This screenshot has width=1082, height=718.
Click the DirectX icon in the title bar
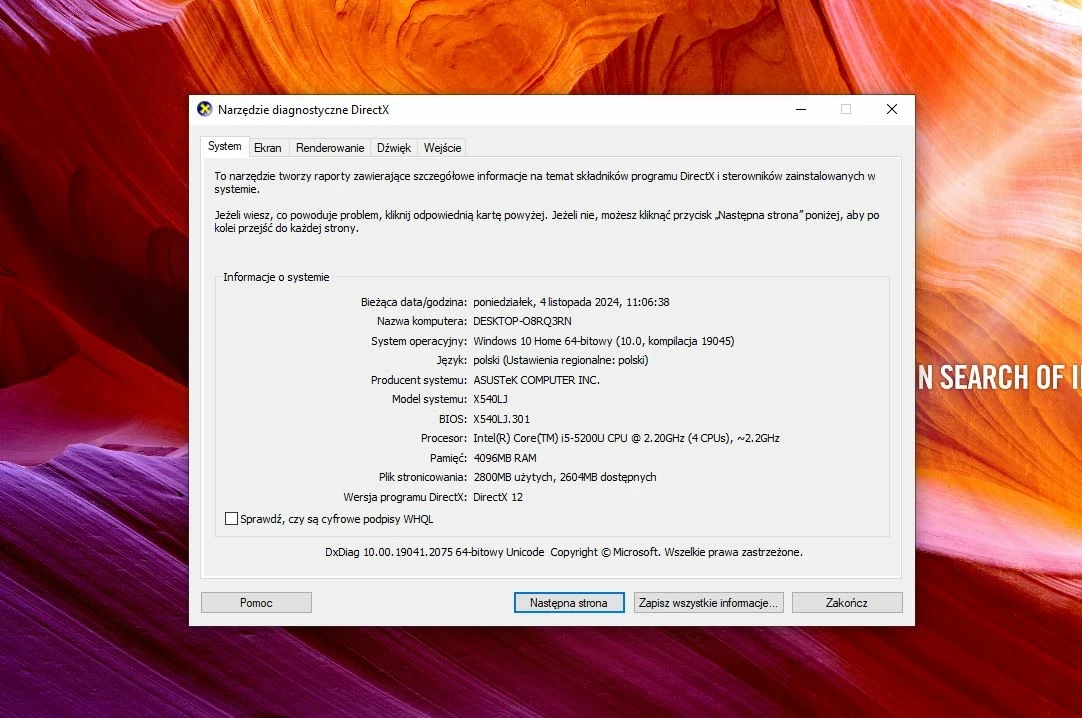tap(205, 109)
